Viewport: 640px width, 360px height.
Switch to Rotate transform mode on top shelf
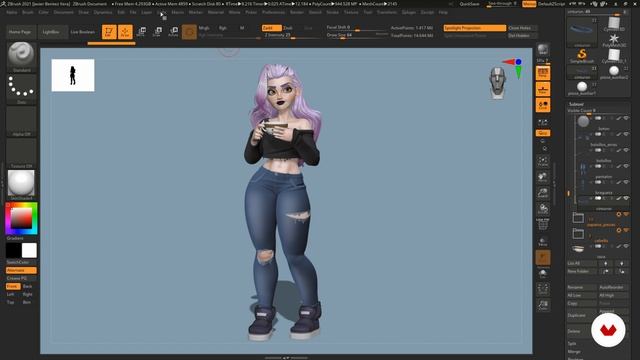click(173, 32)
